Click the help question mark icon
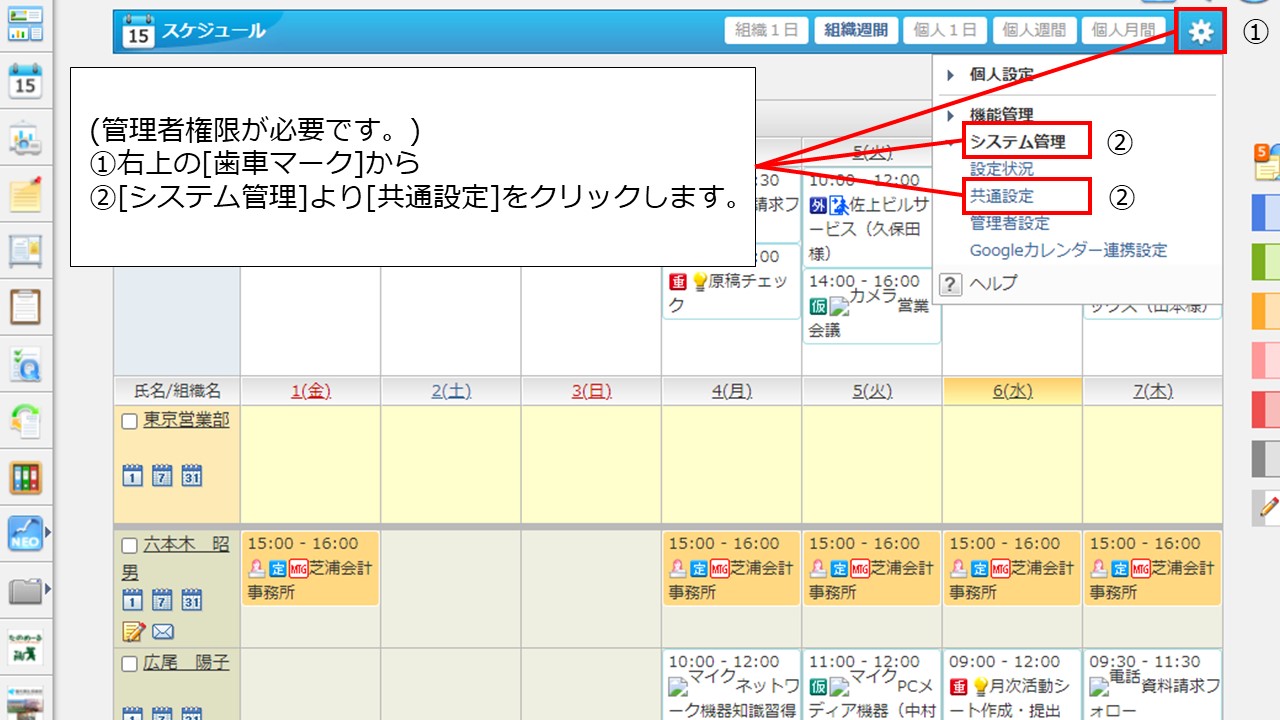The height and width of the screenshot is (720, 1280). click(x=951, y=284)
